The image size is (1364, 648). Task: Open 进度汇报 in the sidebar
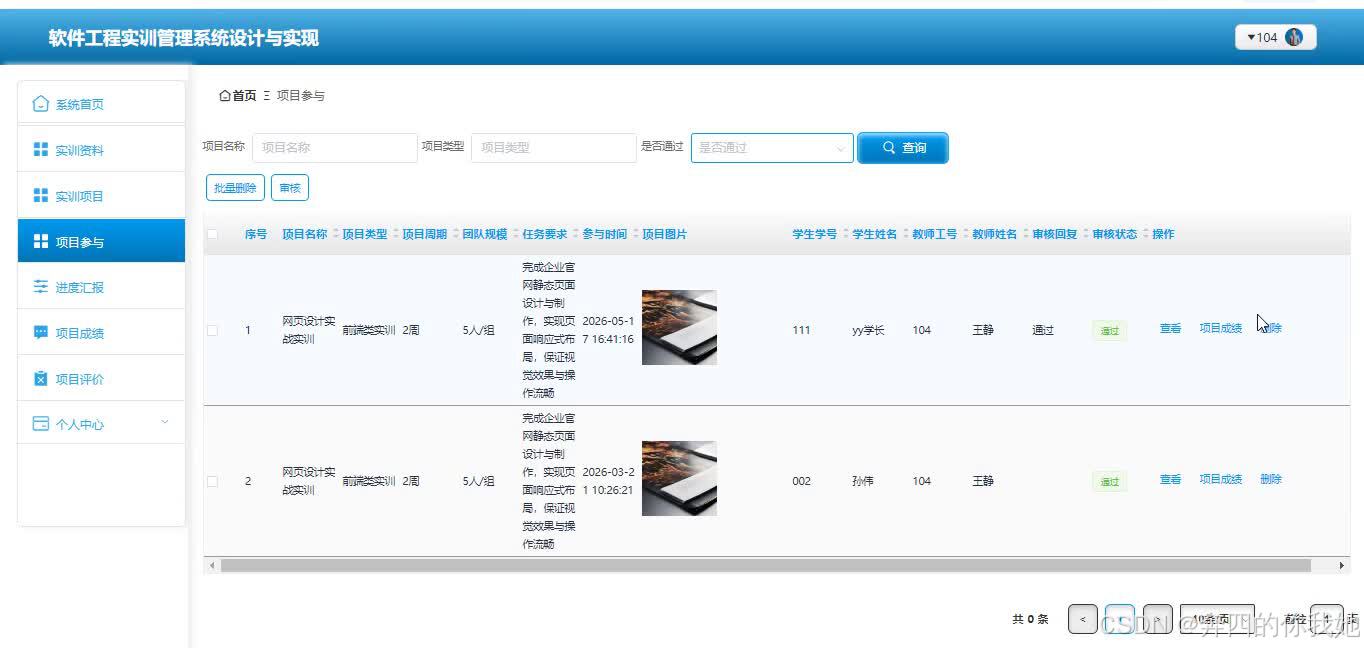tap(101, 287)
